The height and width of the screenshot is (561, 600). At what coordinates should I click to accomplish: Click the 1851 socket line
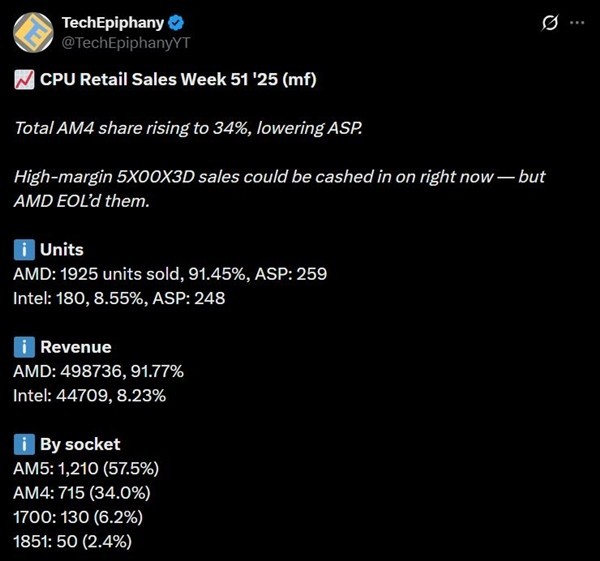coord(72,541)
